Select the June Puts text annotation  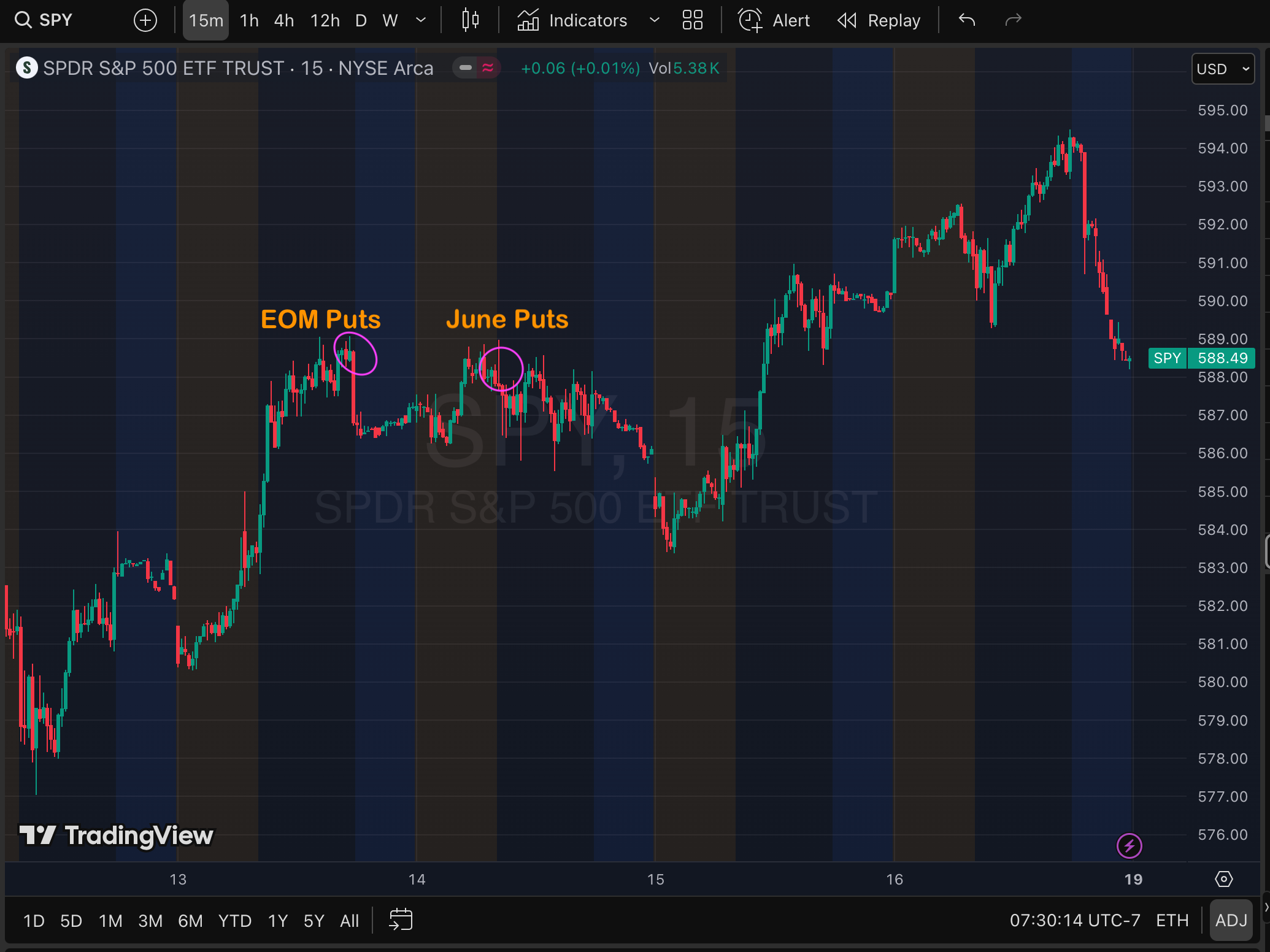point(507,319)
